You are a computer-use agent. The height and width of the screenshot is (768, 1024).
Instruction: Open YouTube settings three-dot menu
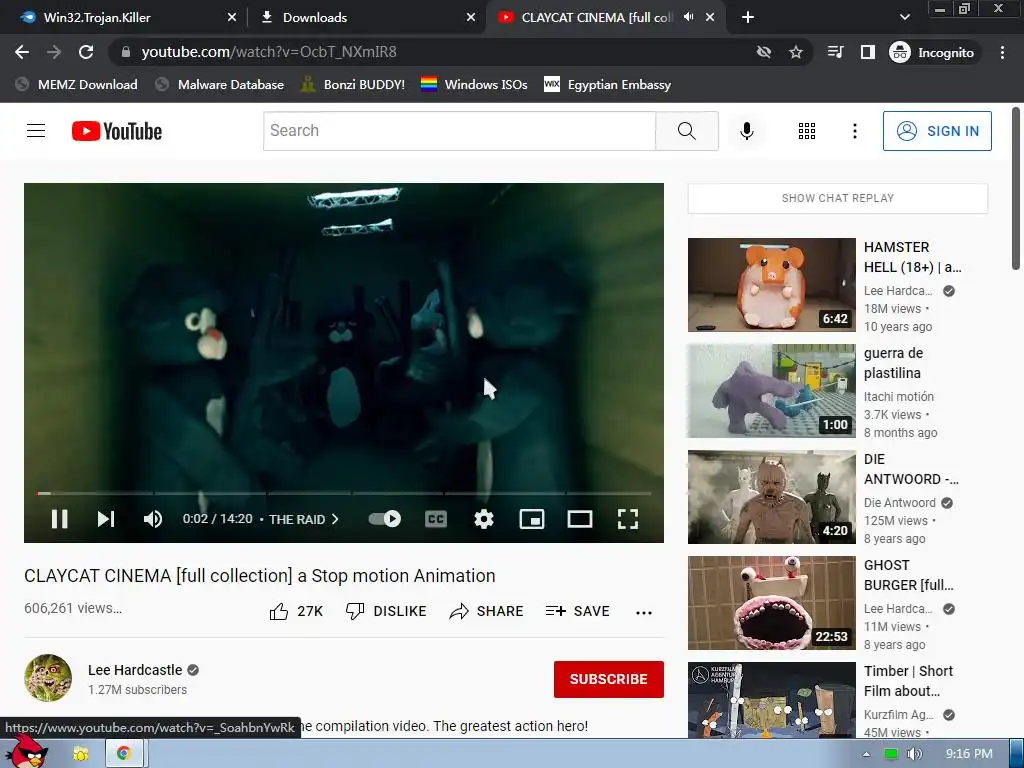pyautogui.click(x=855, y=131)
